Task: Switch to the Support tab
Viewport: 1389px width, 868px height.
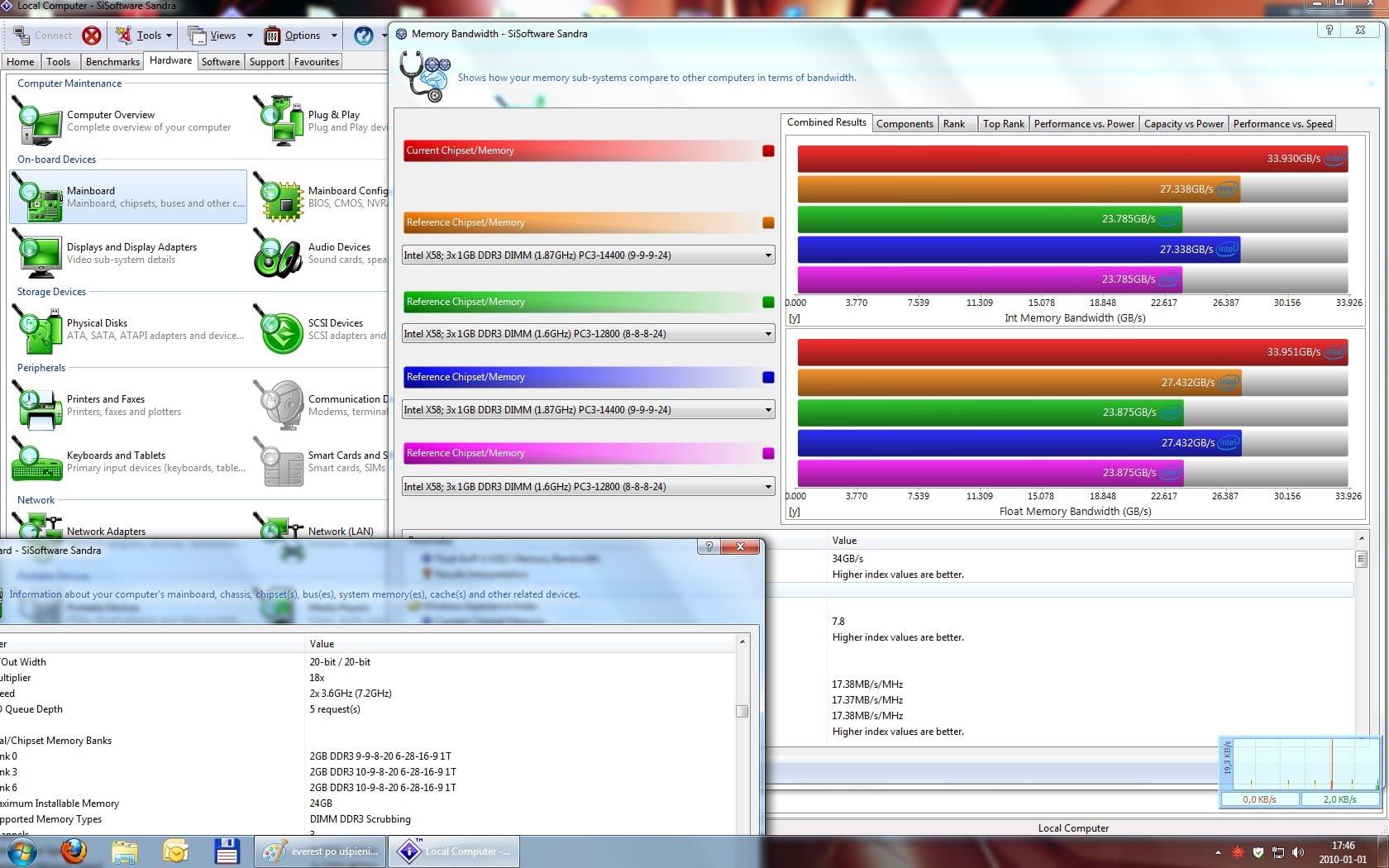Action: coord(267,62)
